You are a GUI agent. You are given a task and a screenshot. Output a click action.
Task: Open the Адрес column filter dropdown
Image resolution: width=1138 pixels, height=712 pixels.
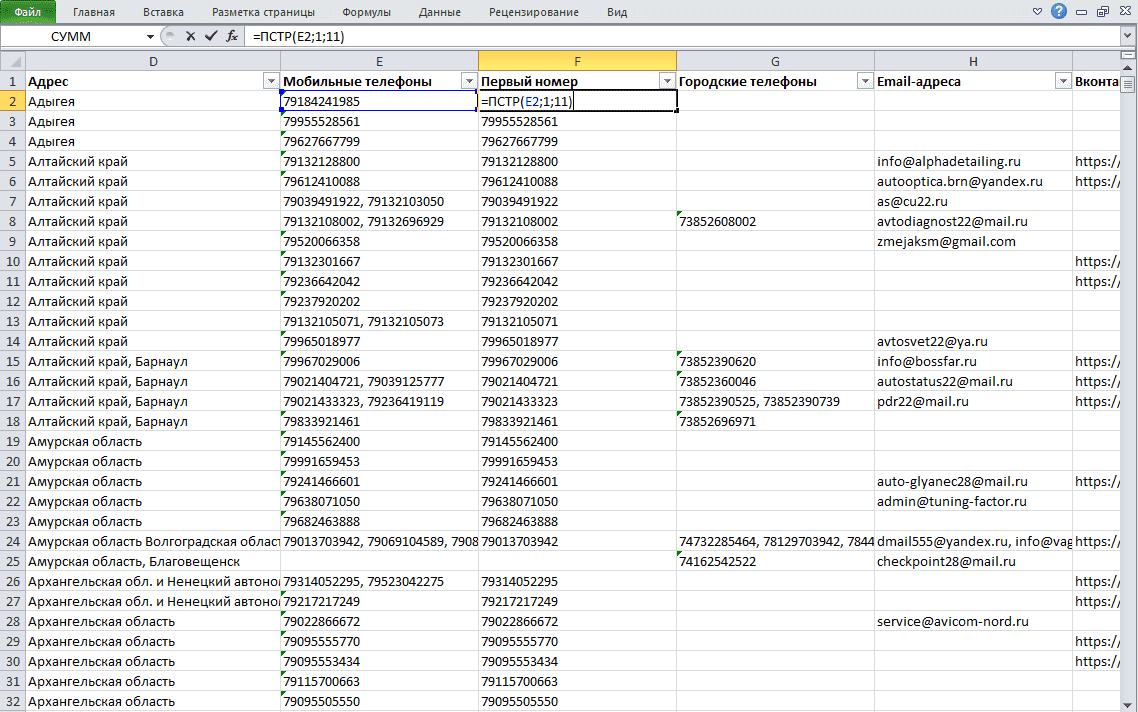pos(271,81)
